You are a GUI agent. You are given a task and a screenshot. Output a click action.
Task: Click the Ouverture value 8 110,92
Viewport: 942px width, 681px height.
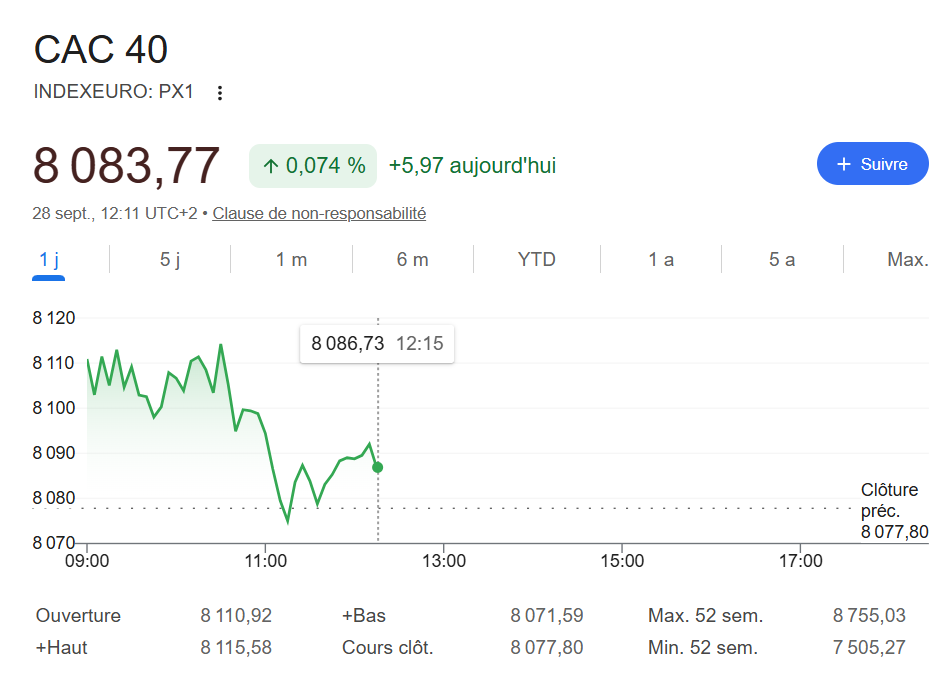236,616
